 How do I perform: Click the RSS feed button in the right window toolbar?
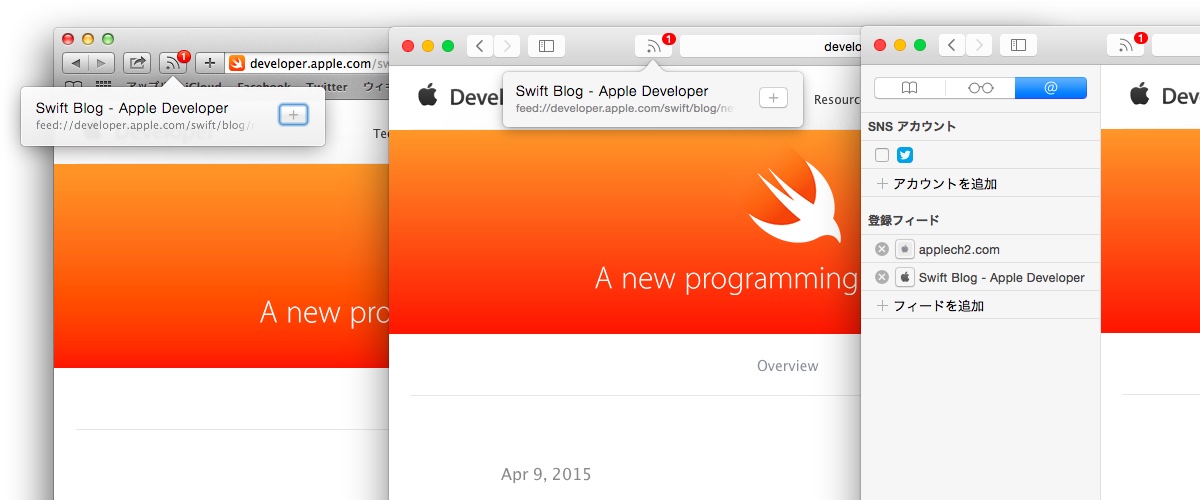[1125, 45]
